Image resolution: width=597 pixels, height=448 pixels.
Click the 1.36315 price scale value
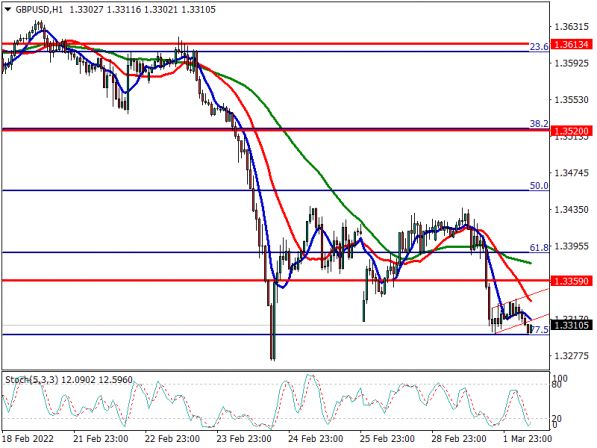[571, 27]
